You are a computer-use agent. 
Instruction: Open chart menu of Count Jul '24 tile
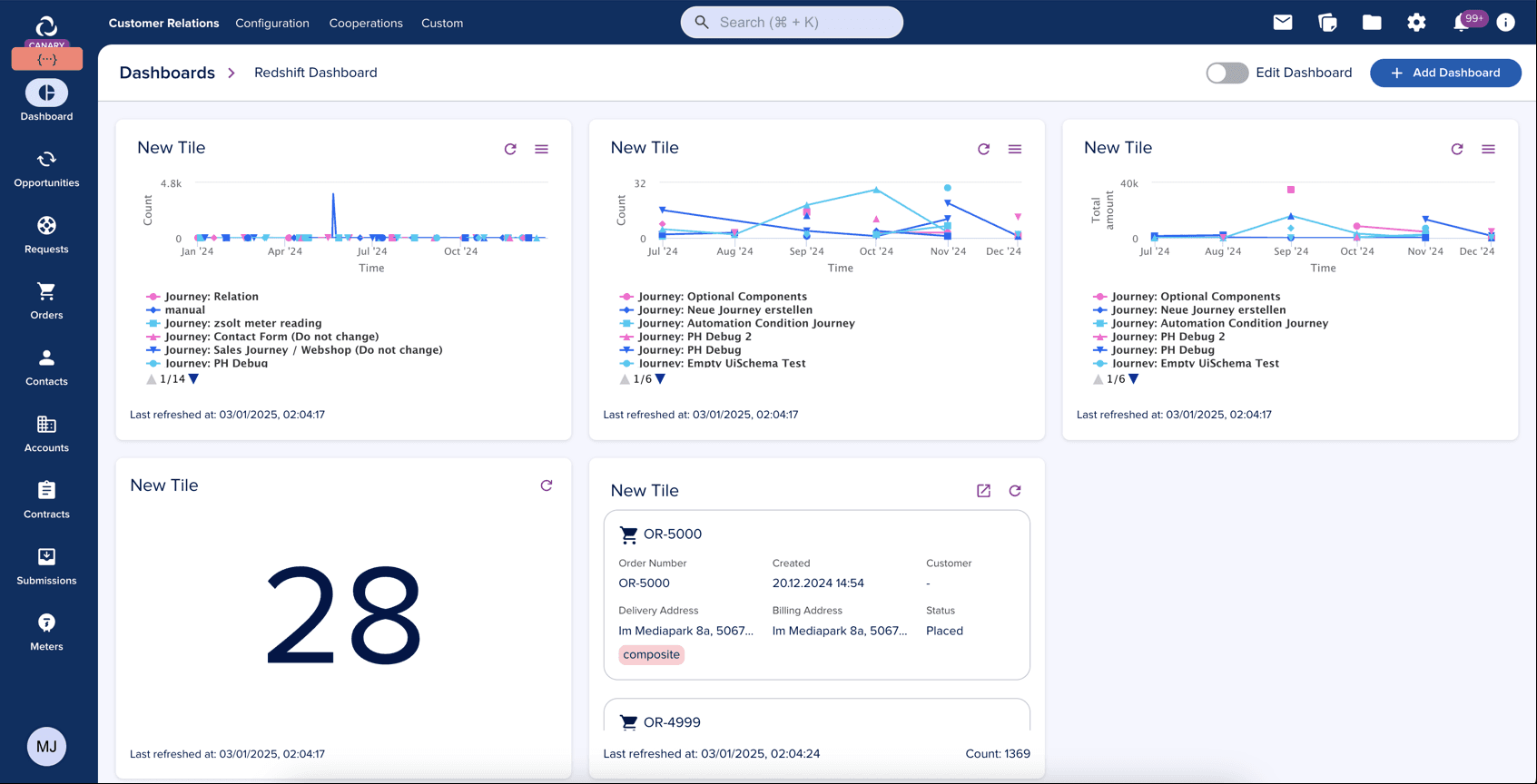pyautogui.click(x=1015, y=149)
